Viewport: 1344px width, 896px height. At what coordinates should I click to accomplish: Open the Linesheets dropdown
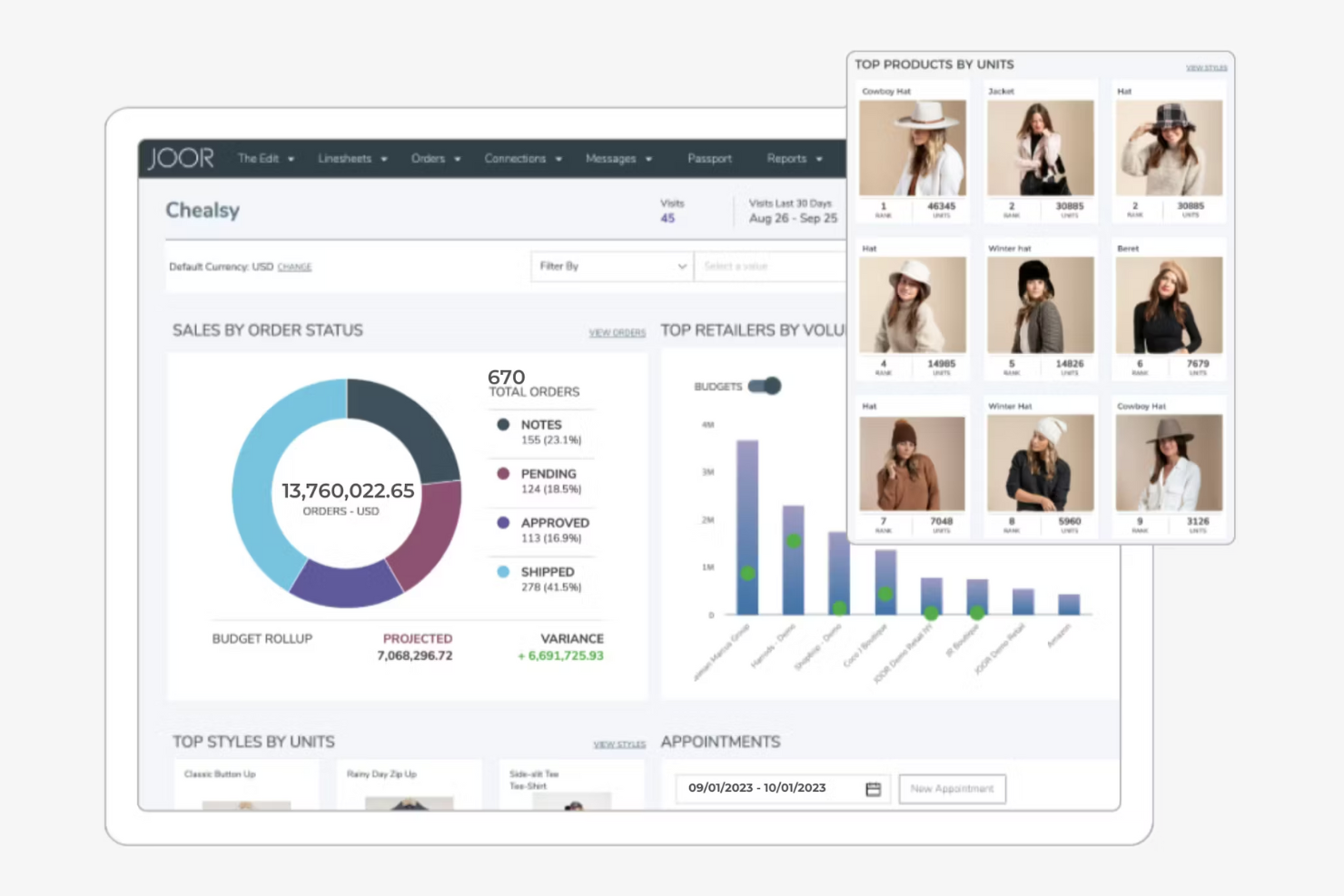click(x=352, y=158)
